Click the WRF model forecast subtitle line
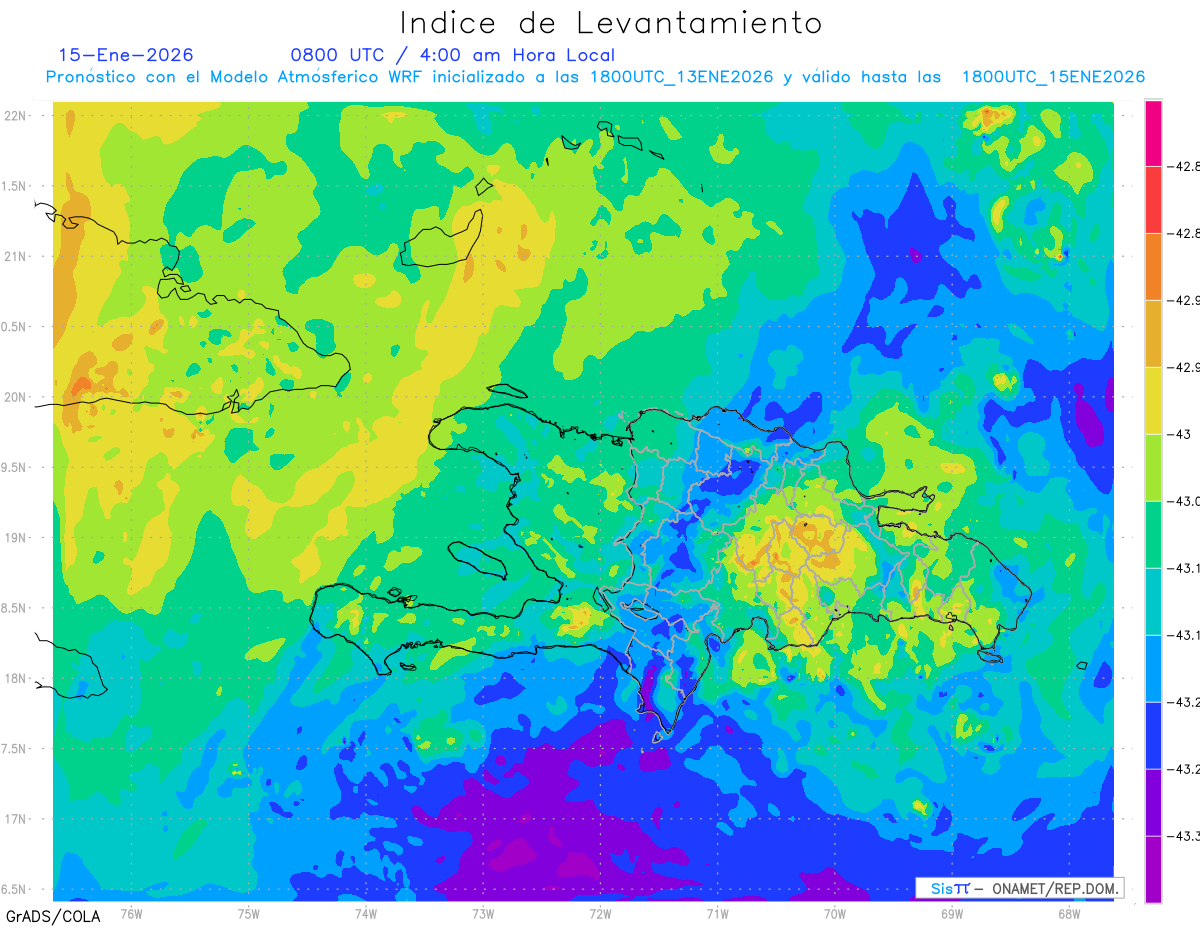Screen dimensions: 1200x927 point(595,77)
